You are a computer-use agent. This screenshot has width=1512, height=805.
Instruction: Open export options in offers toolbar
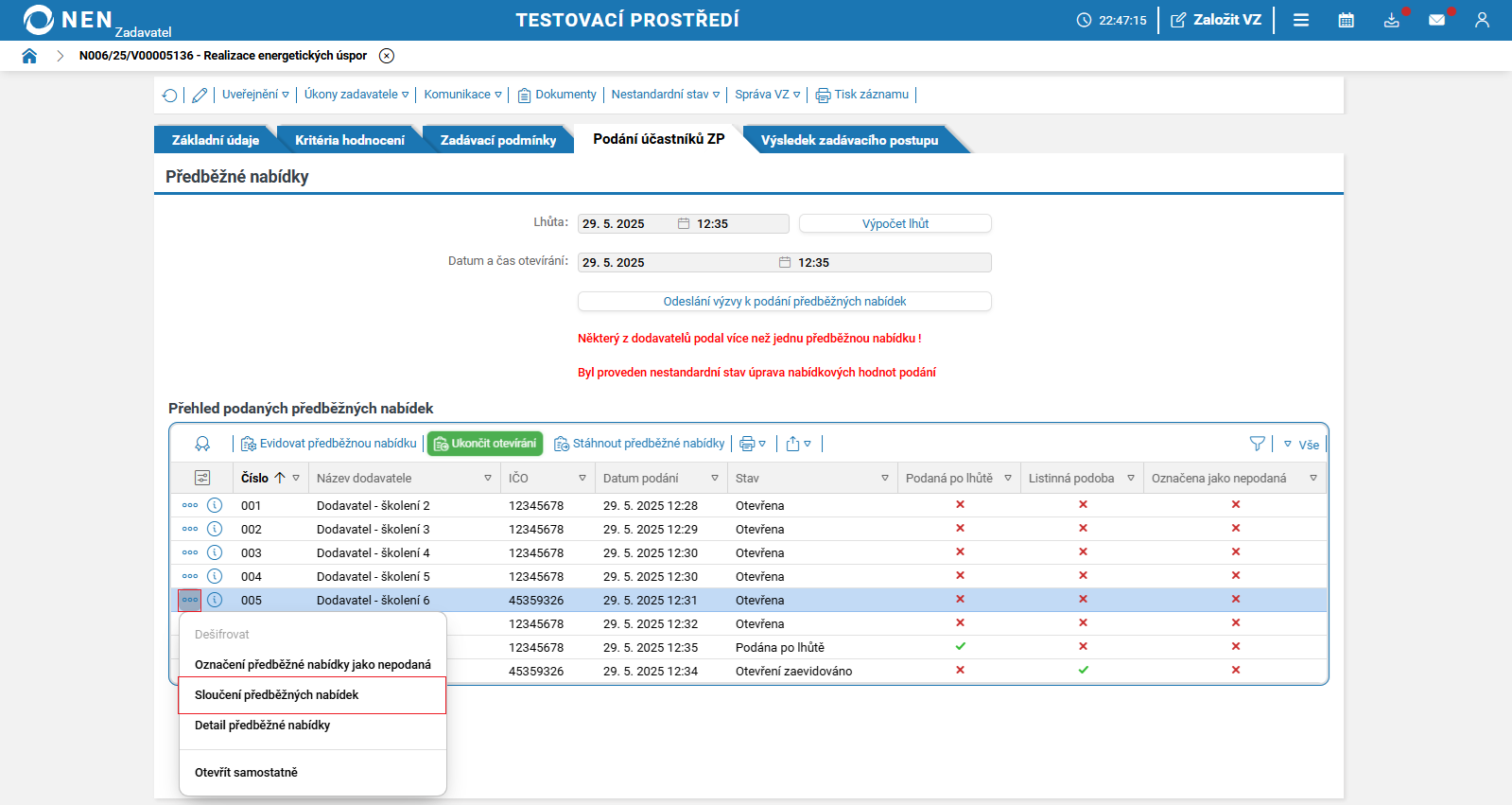pyautogui.click(x=799, y=444)
